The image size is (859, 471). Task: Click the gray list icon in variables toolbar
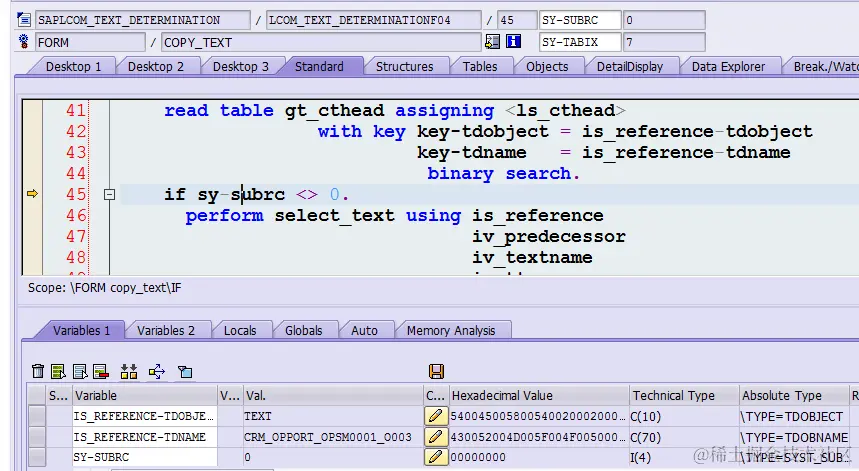[80, 371]
